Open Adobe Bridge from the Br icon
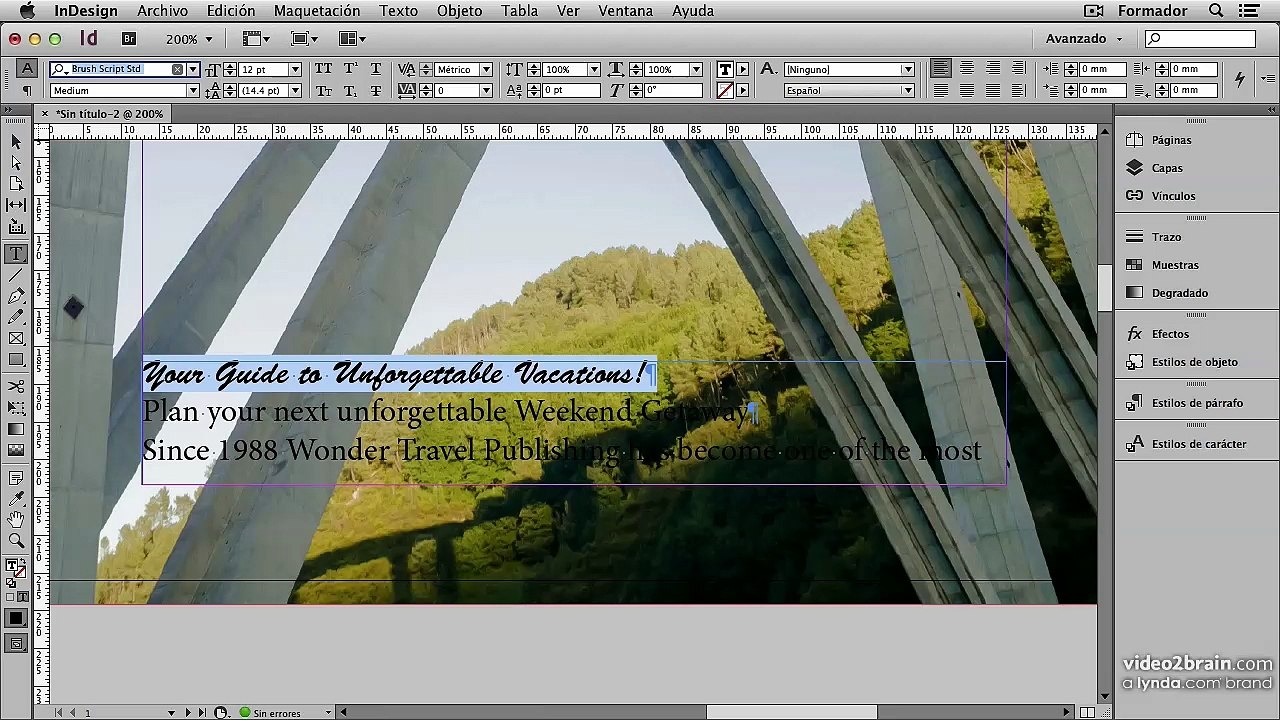Image resolution: width=1280 pixels, height=720 pixels. [x=129, y=39]
